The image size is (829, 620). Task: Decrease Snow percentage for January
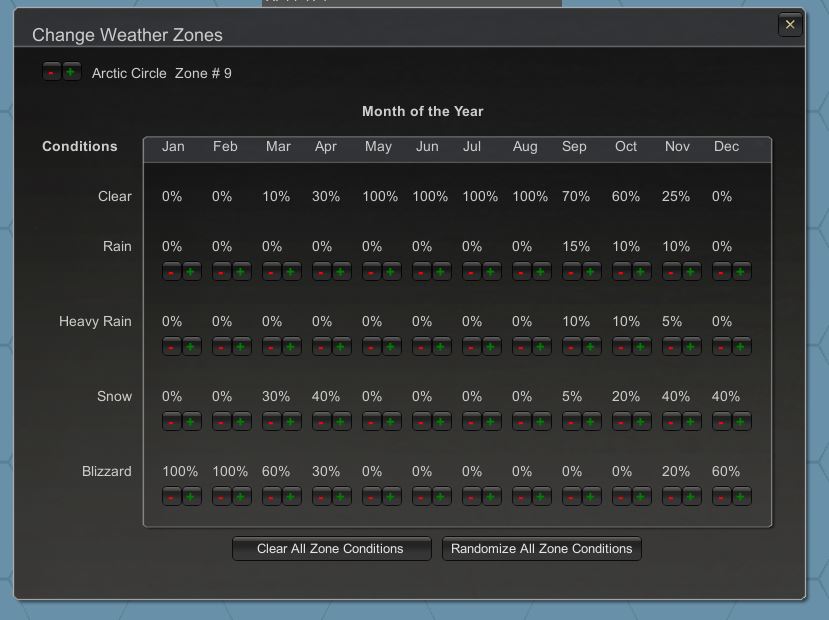[x=171, y=422]
